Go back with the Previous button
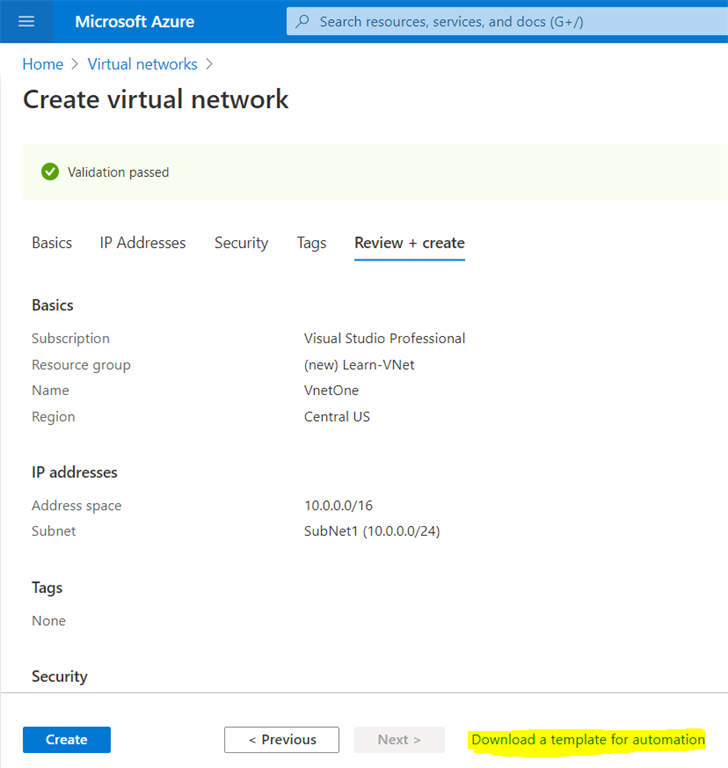This screenshot has height=768, width=728. pos(282,740)
